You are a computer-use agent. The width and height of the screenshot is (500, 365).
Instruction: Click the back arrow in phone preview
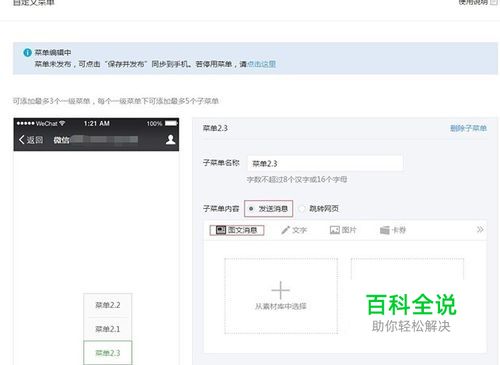click(22, 139)
